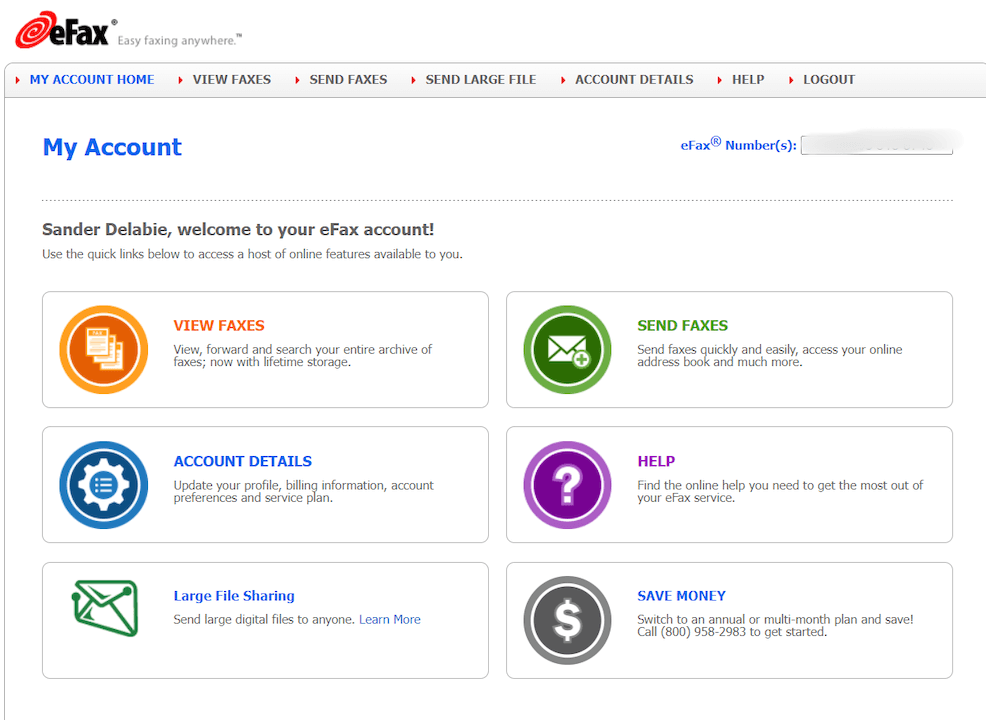This screenshot has height=720, width=986.
Task: Click the eFax spiral logo
Action: pos(35,27)
